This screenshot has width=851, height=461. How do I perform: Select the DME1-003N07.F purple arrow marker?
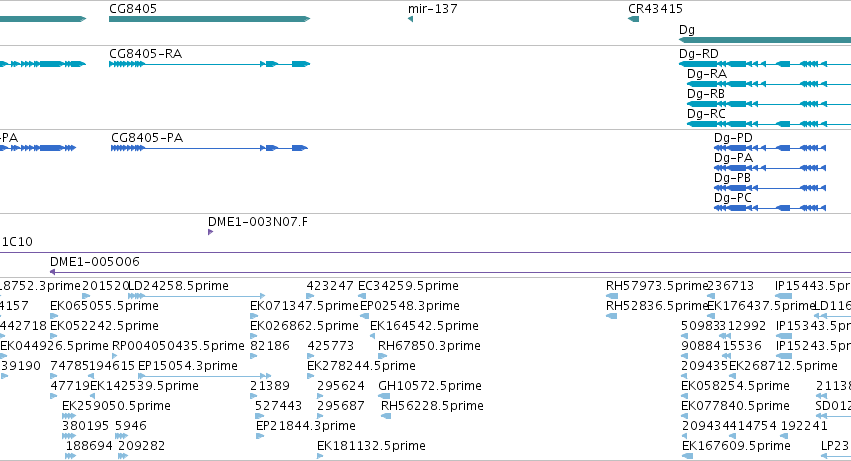coord(211,232)
